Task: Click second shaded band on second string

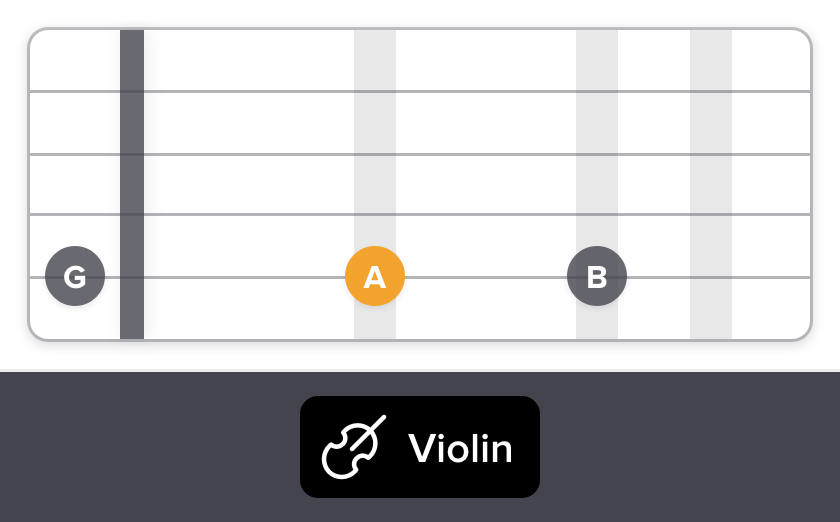Action: pos(597,154)
